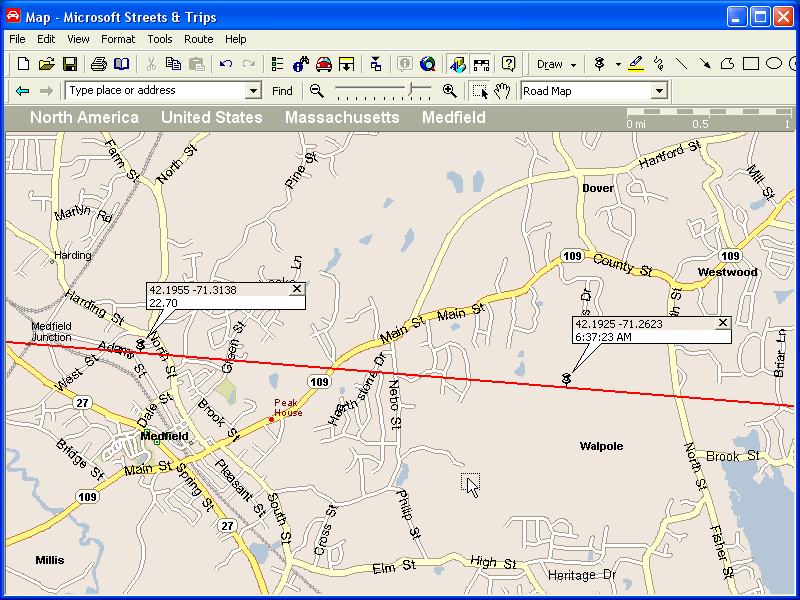Select the straight Line drawing tool
Screen dimensions: 800x600
tap(682, 64)
